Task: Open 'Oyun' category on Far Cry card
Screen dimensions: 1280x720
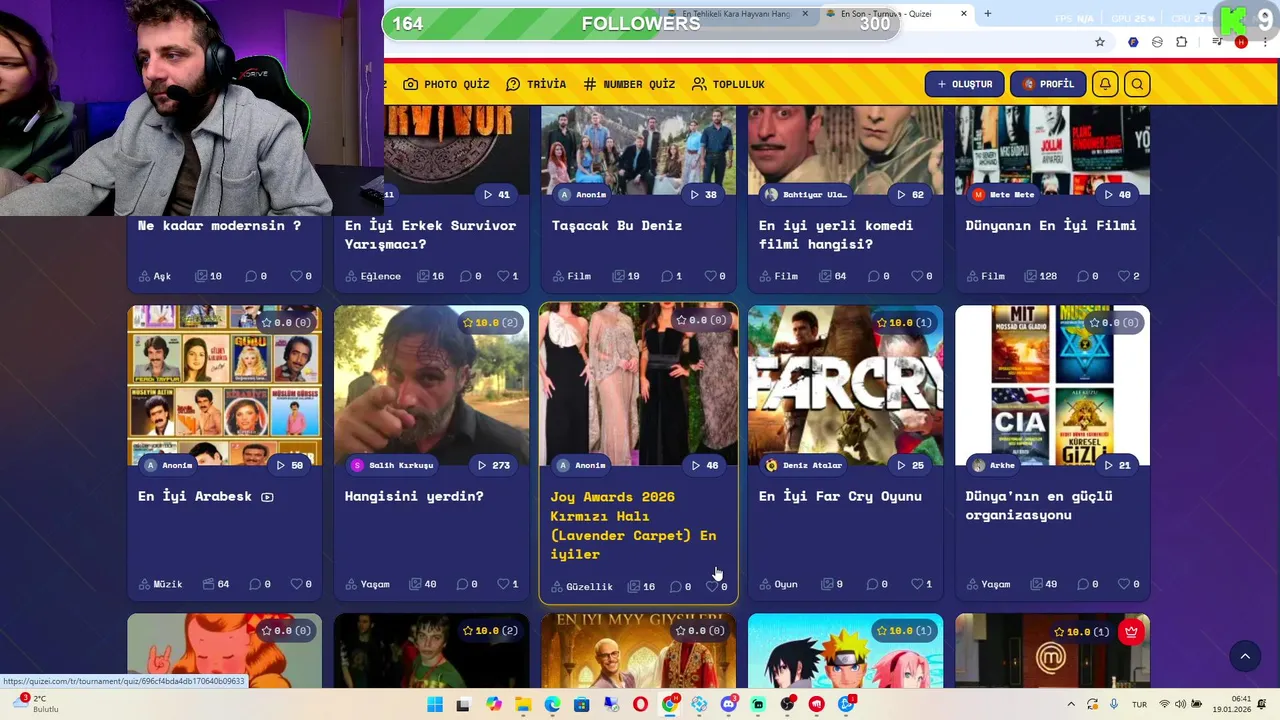Action: point(778,584)
